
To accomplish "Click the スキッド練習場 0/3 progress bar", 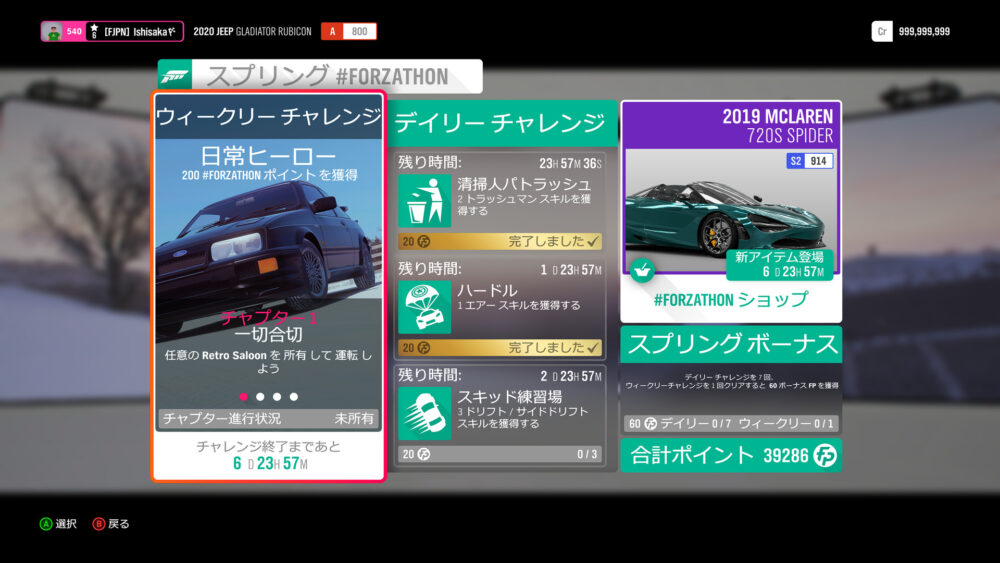I will [x=501, y=454].
